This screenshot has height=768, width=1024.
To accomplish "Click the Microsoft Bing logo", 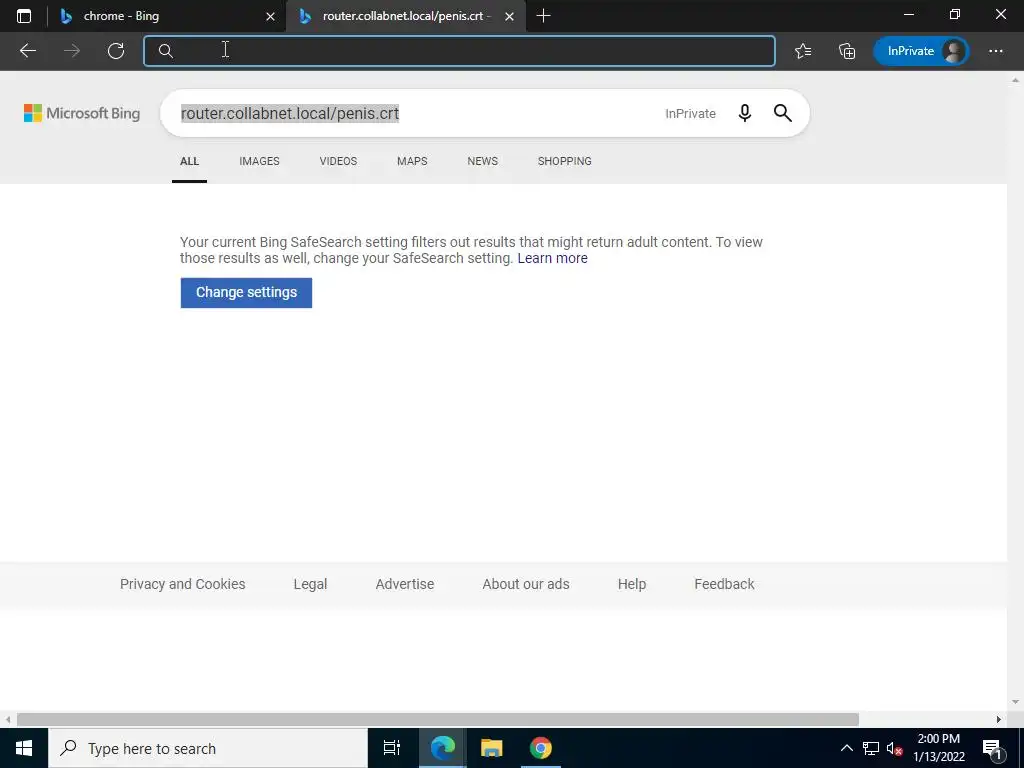I will click(x=82, y=113).
